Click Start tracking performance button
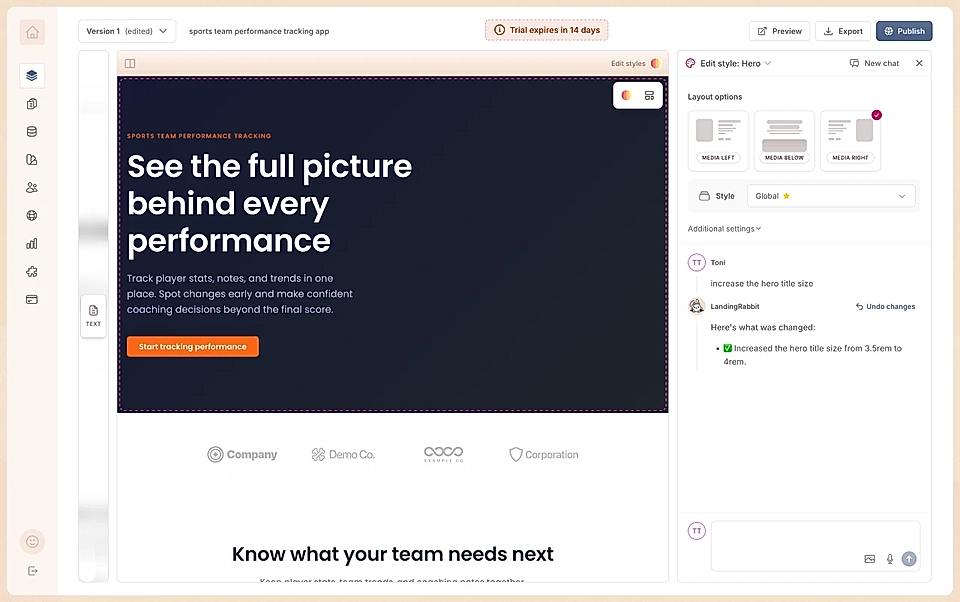 point(193,347)
